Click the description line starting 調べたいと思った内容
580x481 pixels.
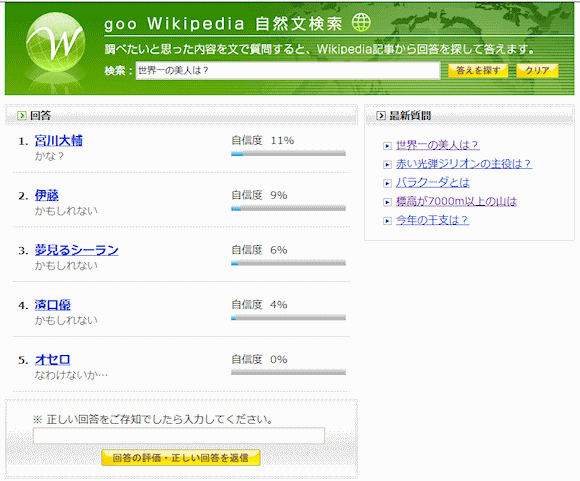point(320,49)
